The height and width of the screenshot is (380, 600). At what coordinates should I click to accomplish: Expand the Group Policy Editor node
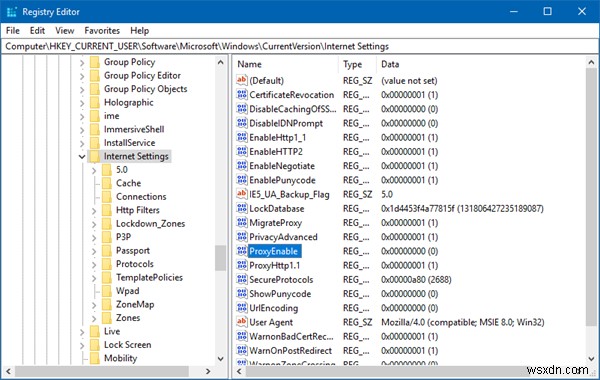[x=82, y=76]
